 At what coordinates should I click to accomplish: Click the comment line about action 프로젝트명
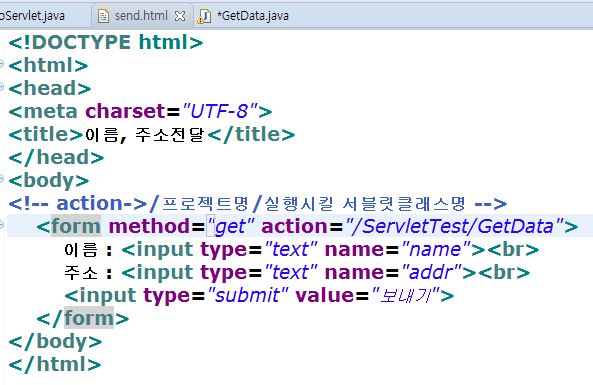click(258, 204)
